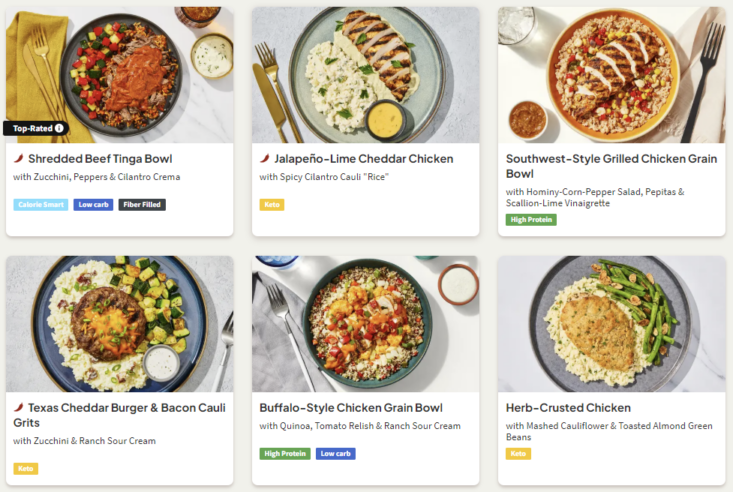Image resolution: width=733 pixels, height=492 pixels.
Task: Open the Herb-Crusted Chicken recipe title
Action: pyautogui.click(x=568, y=408)
